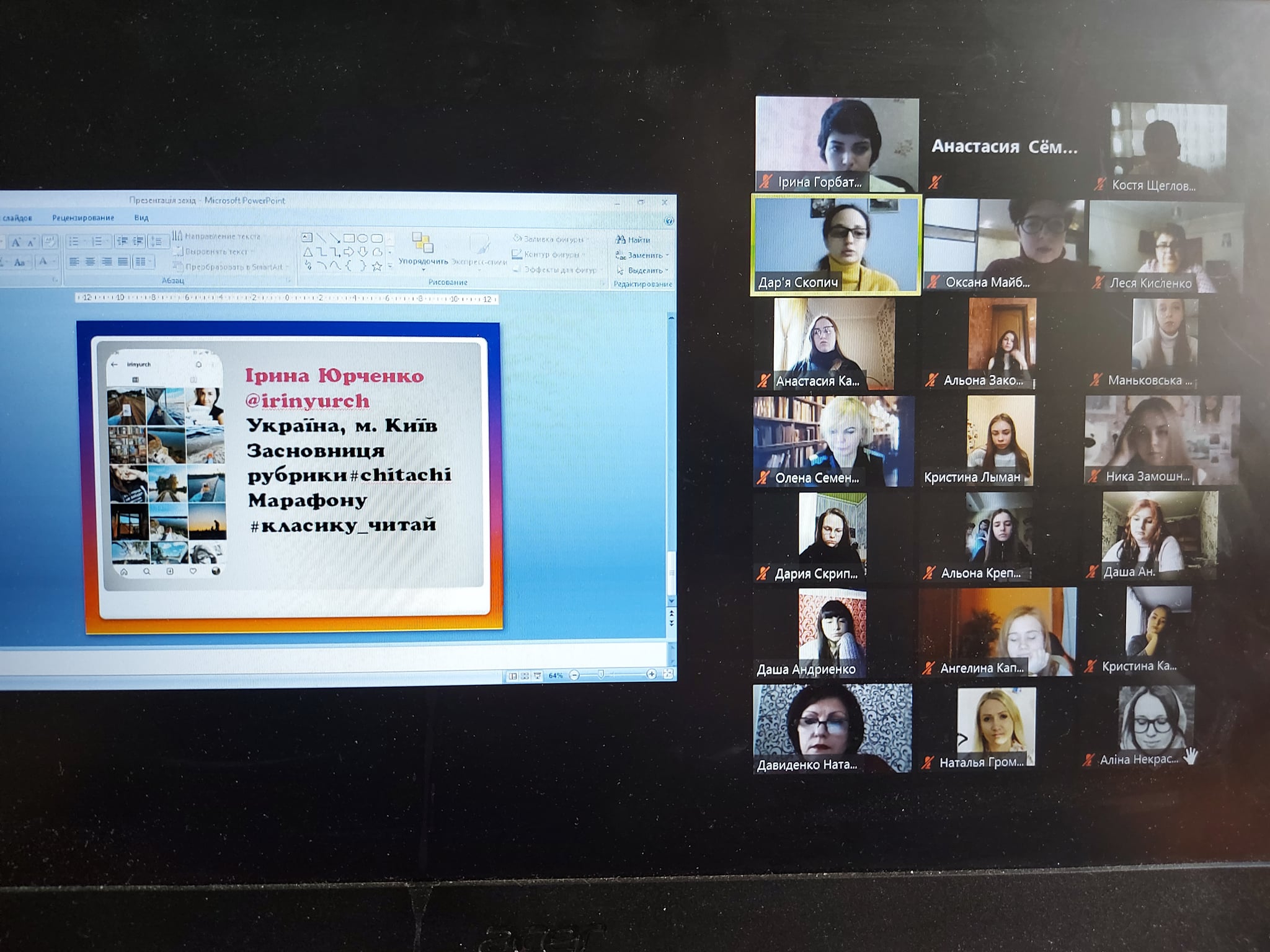Click the zoom out minus button
The width and height of the screenshot is (1270, 952).
pyautogui.click(x=574, y=674)
